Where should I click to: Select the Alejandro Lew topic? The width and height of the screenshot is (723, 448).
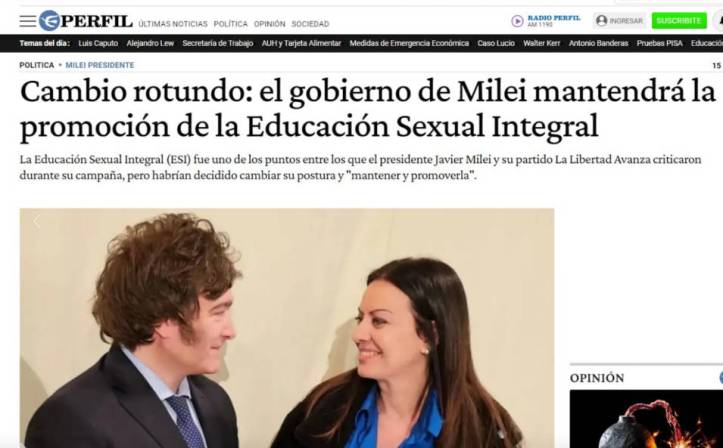[x=150, y=43]
